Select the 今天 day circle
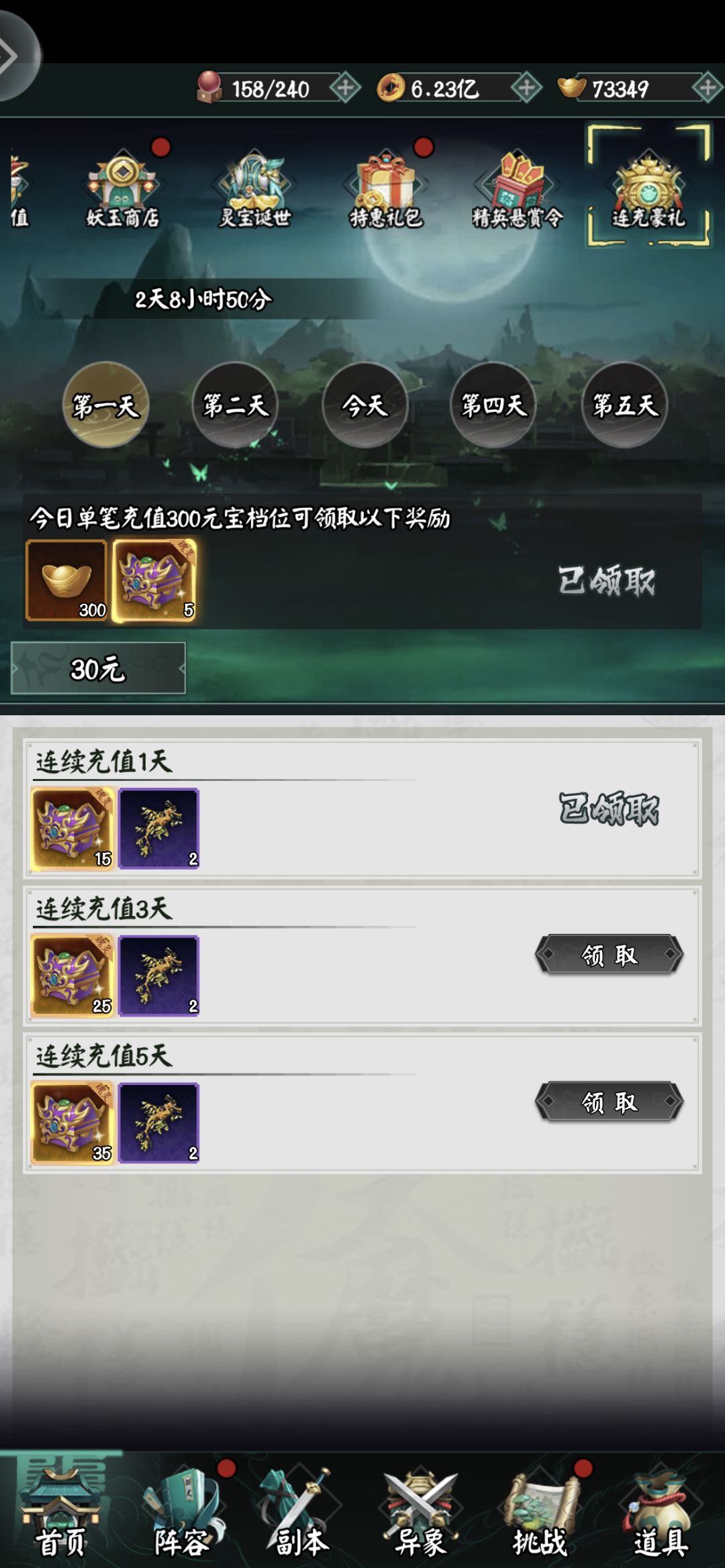Image resolution: width=725 pixels, height=1568 pixels. point(365,405)
